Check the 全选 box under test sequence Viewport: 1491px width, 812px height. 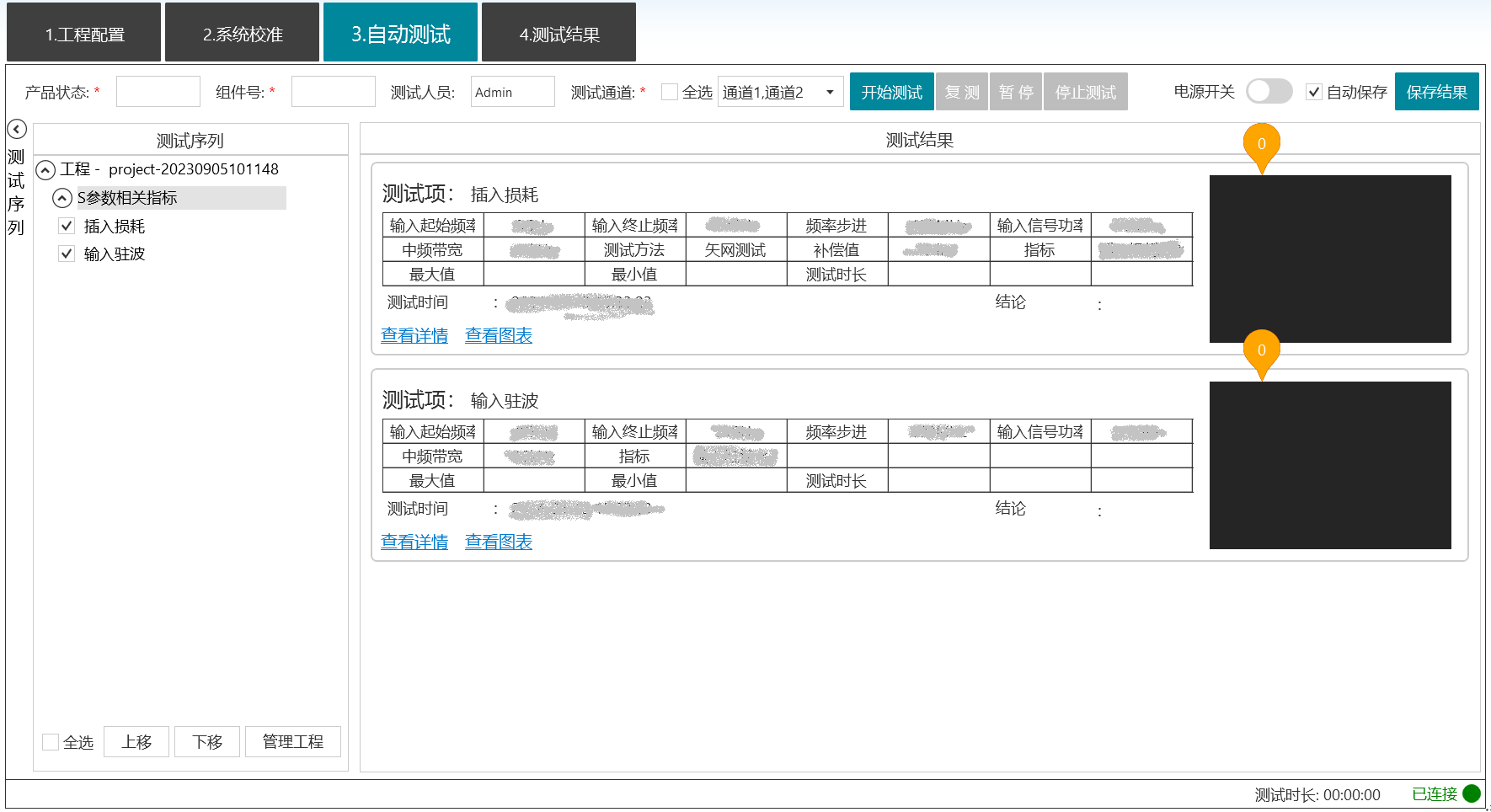[51, 742]
